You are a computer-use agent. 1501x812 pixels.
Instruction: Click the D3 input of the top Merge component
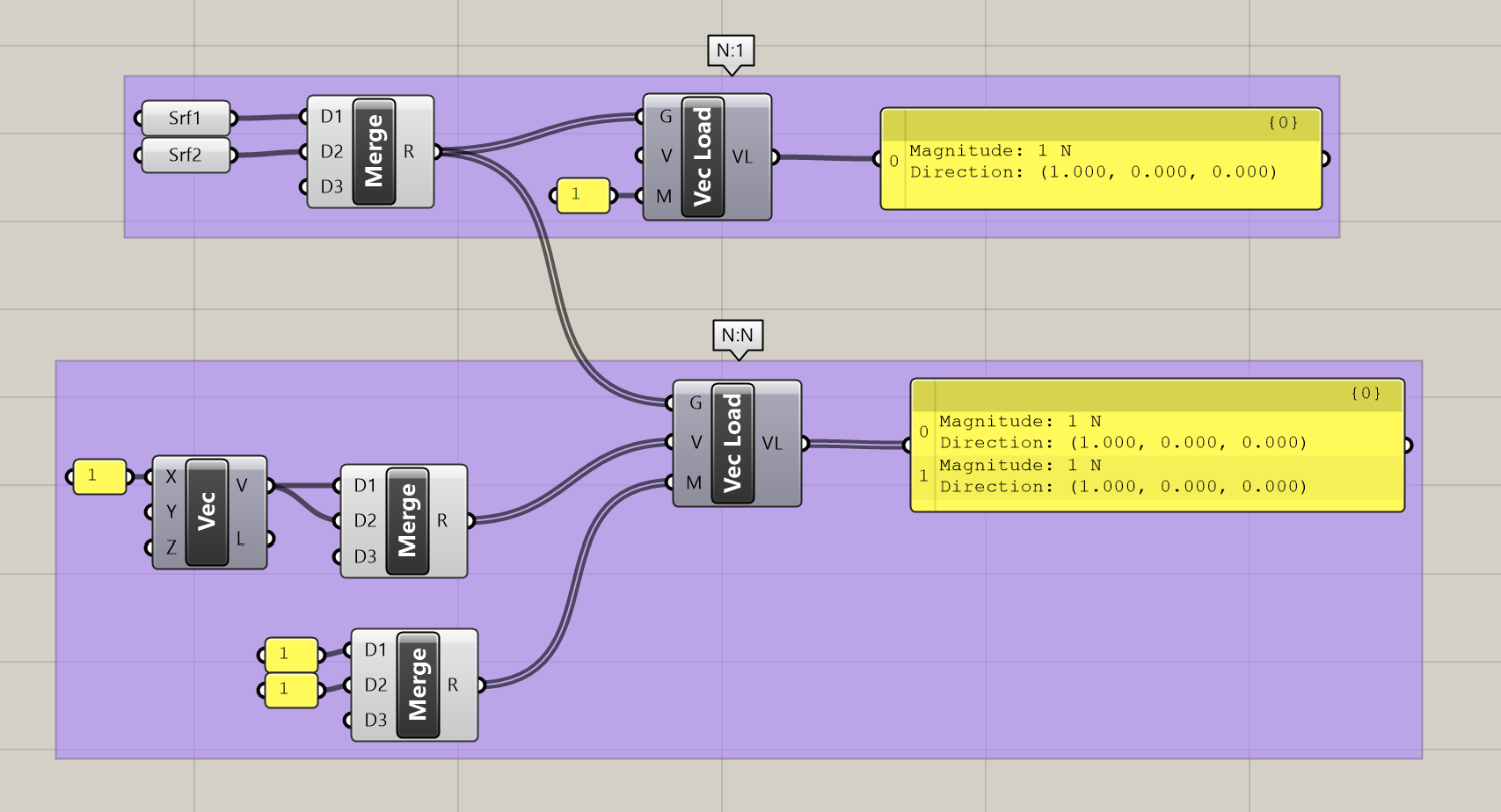point(331,186)
